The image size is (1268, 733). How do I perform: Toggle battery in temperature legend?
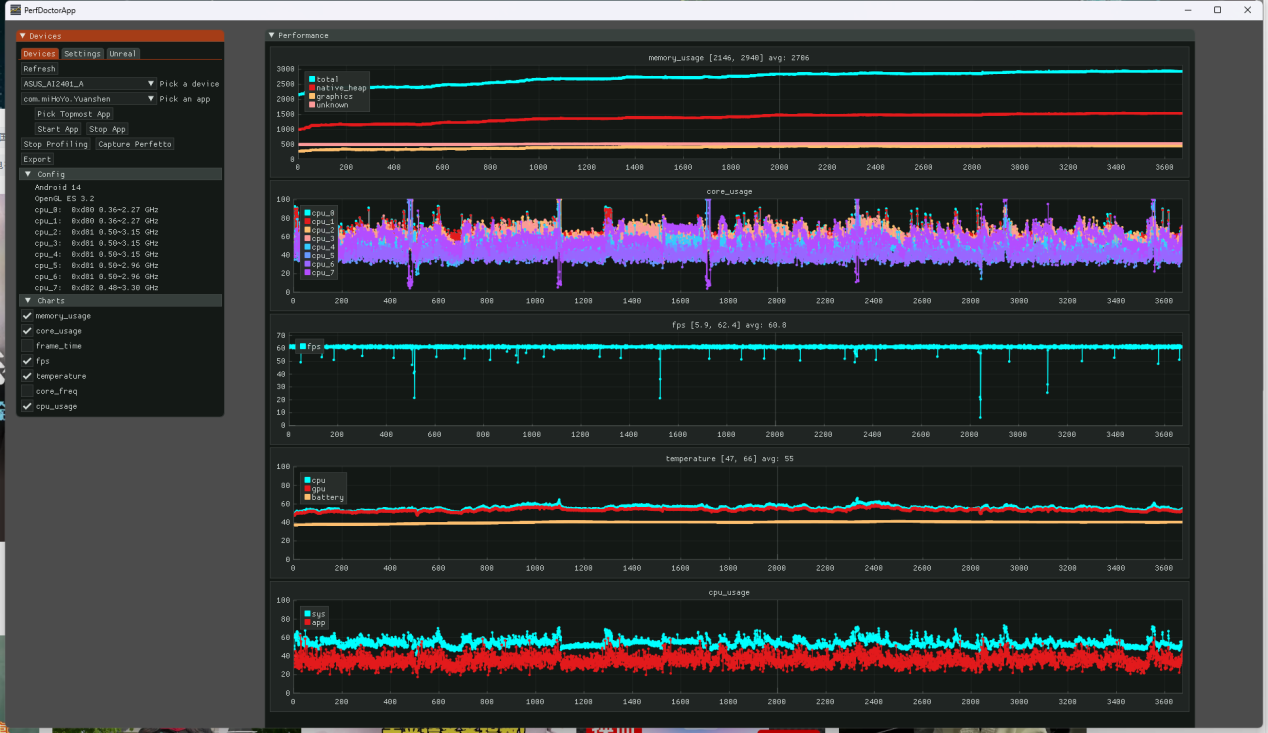[x=324, y=497]
